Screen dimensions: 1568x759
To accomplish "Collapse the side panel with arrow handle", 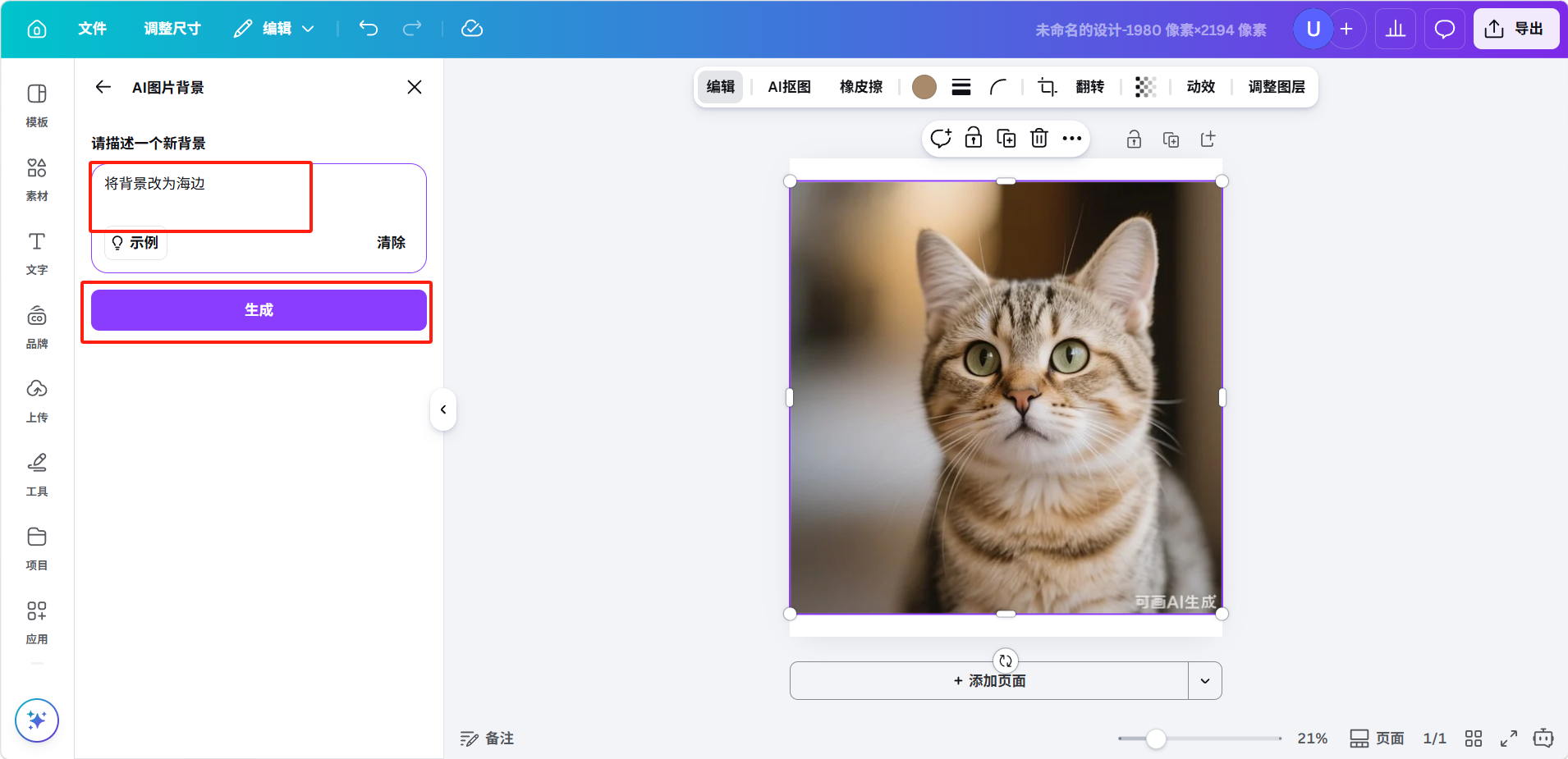I will (443, 409).
